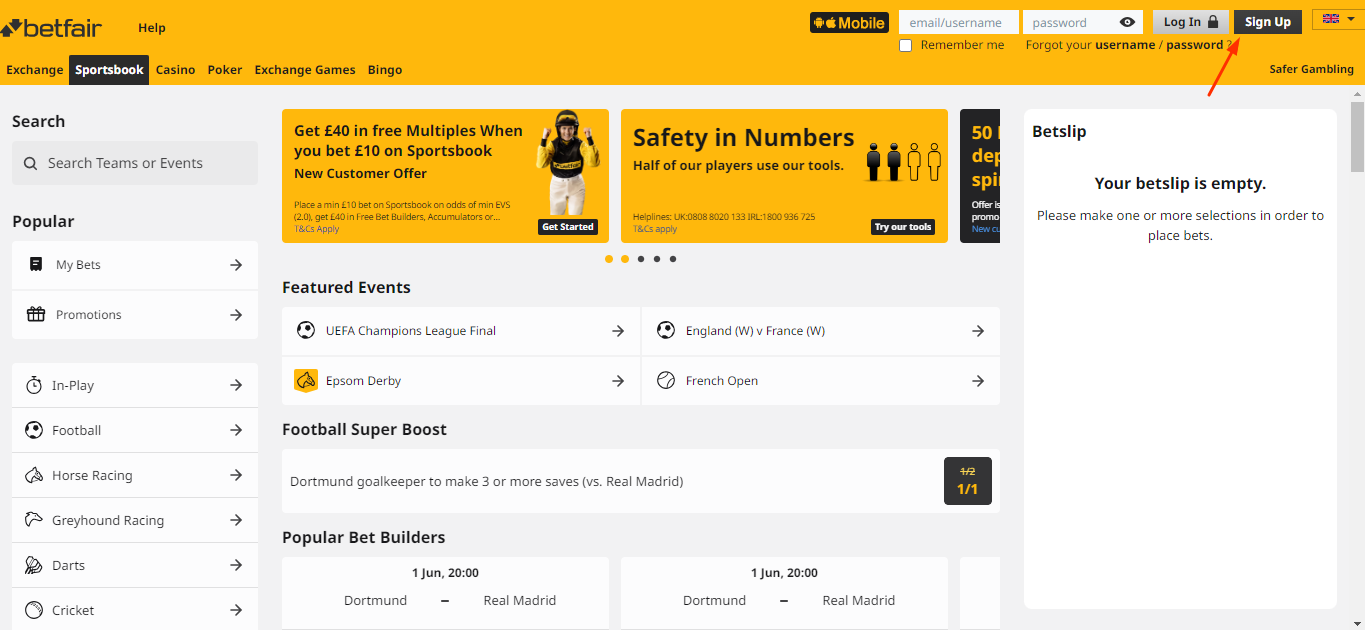Click the Epsom Derby horse icon
The width and height of the screenshot is (1365, 630).
click(x=306, y=381)
